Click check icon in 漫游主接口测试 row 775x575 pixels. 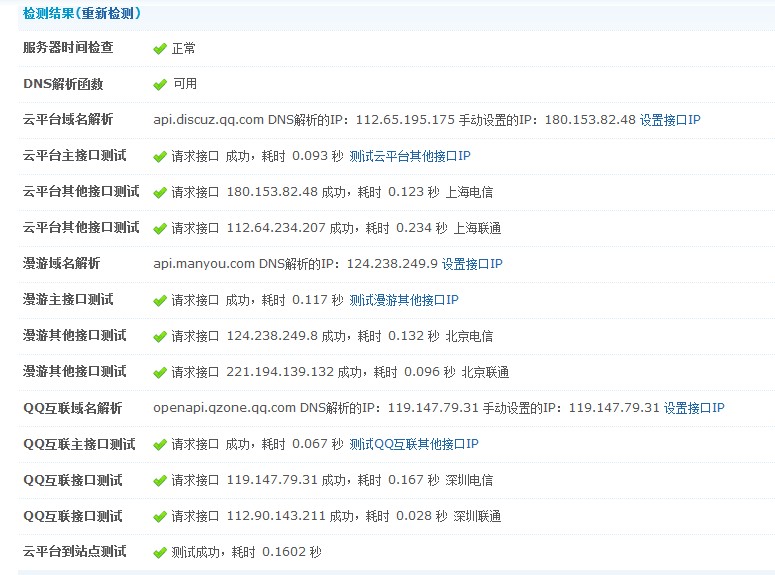click(160, 301)
